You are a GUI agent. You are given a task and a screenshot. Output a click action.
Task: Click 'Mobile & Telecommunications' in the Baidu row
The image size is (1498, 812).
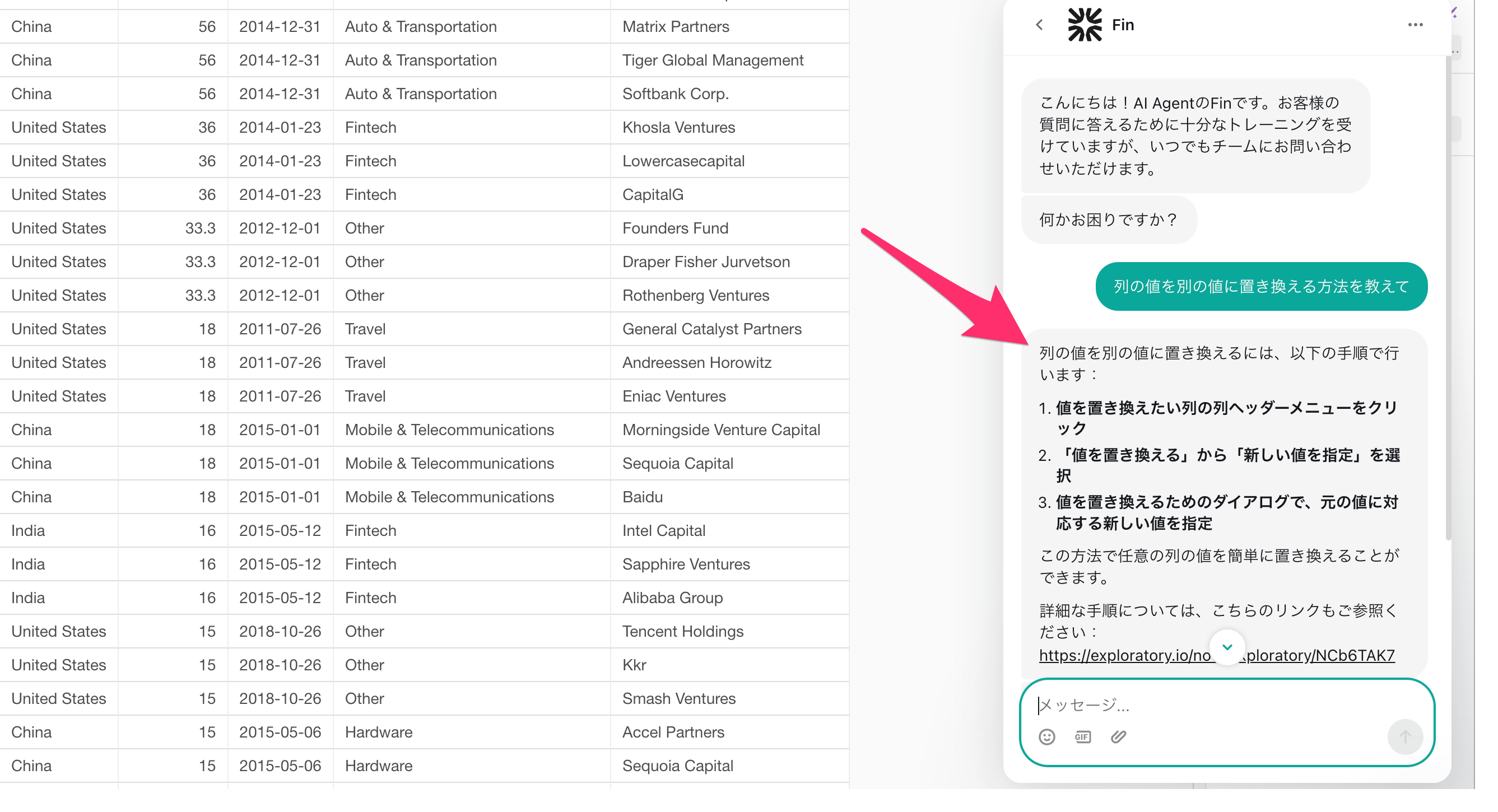pos(449,497)
